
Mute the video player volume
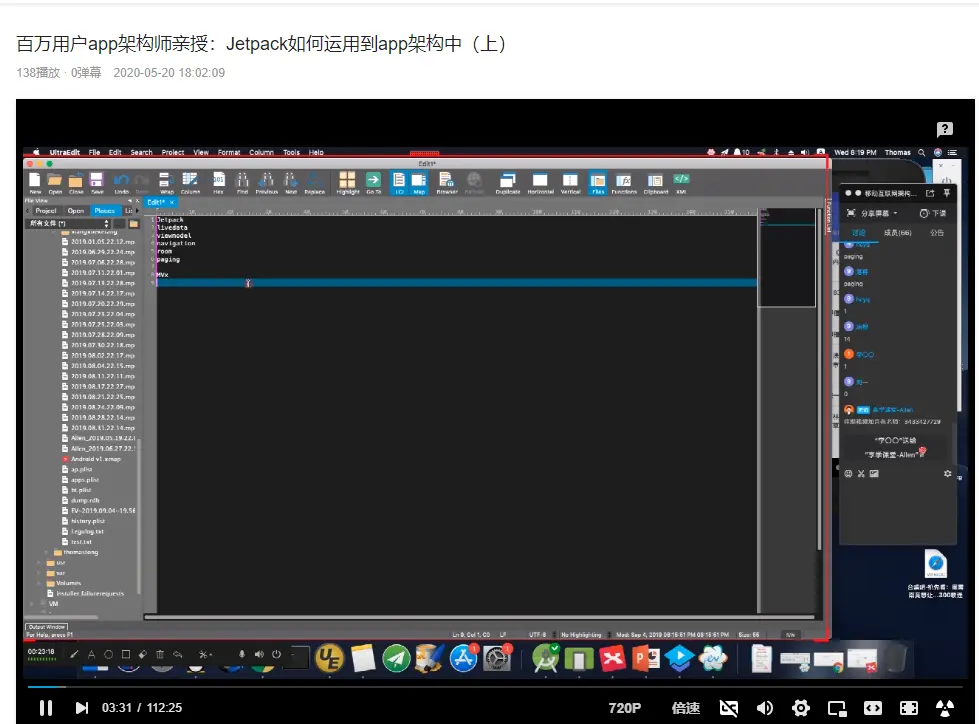765,708
